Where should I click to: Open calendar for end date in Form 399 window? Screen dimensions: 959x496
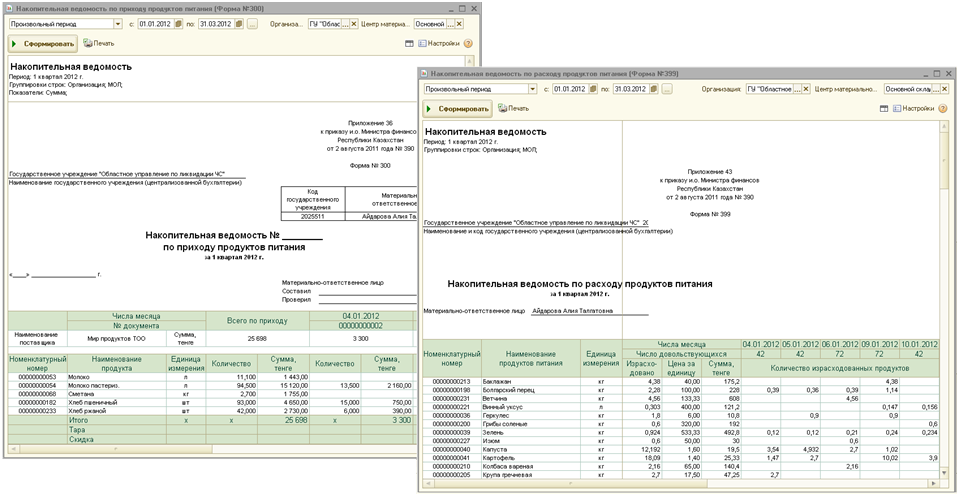click(652, 89)
